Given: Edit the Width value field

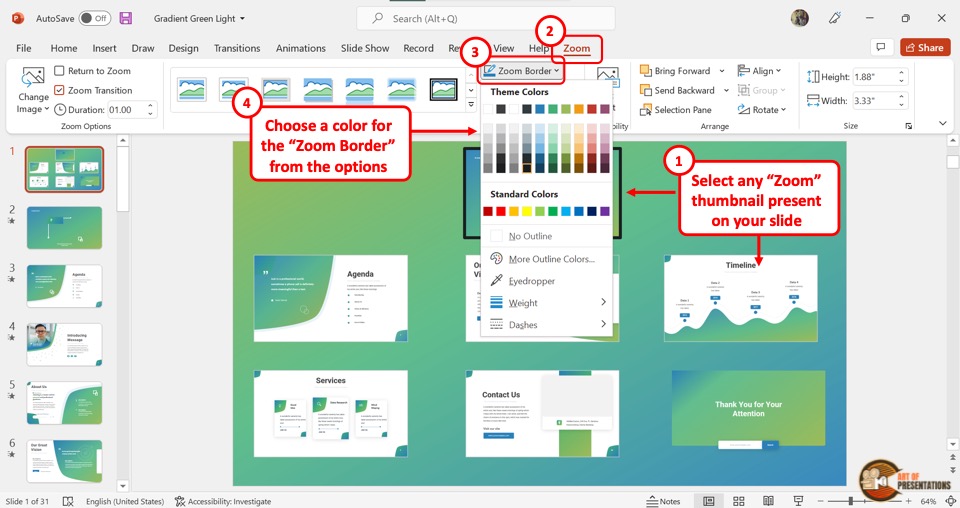Looking at the screenshot, I should tap(874, 101).
